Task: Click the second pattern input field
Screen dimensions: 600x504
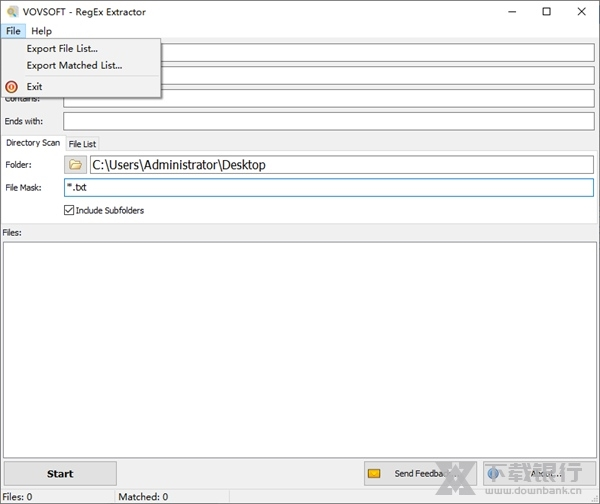Action: (377, 75)
